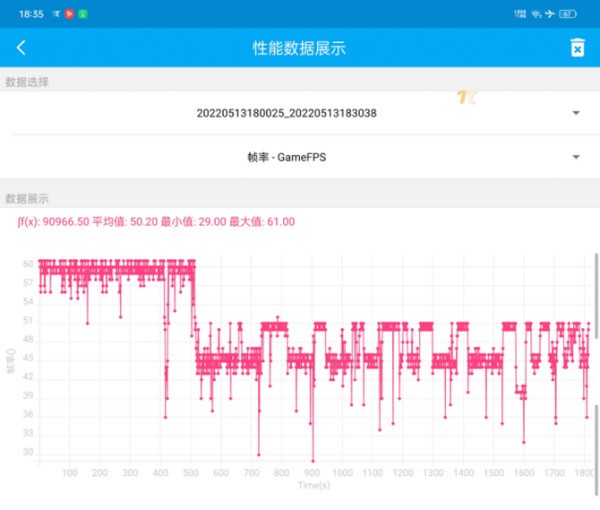This screenshot has width=600, height=510.
Task: Select the 900 tick on the time axis
Action: point(311,473)
